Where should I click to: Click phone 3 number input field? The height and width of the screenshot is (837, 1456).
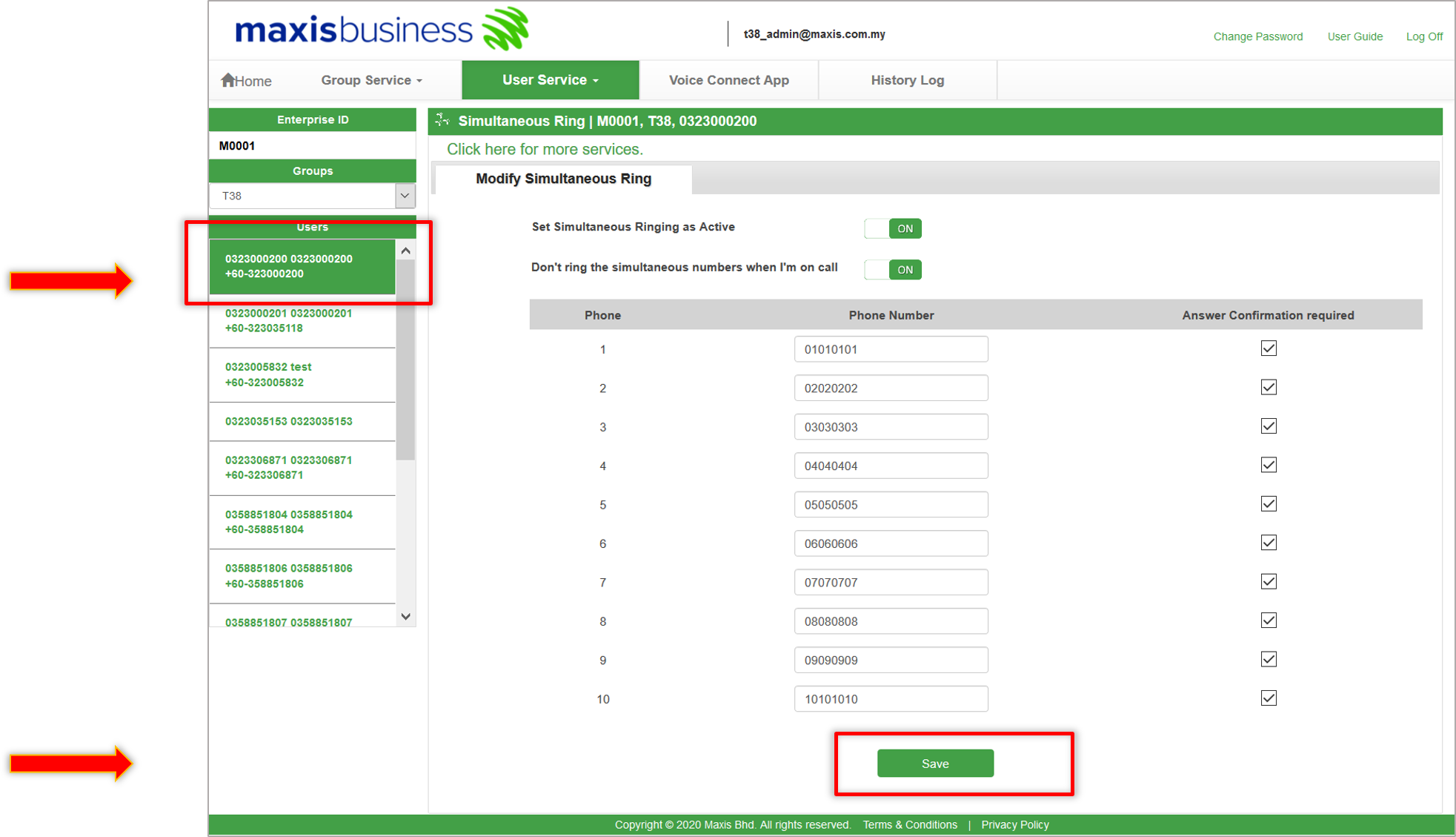pos(891,427)
